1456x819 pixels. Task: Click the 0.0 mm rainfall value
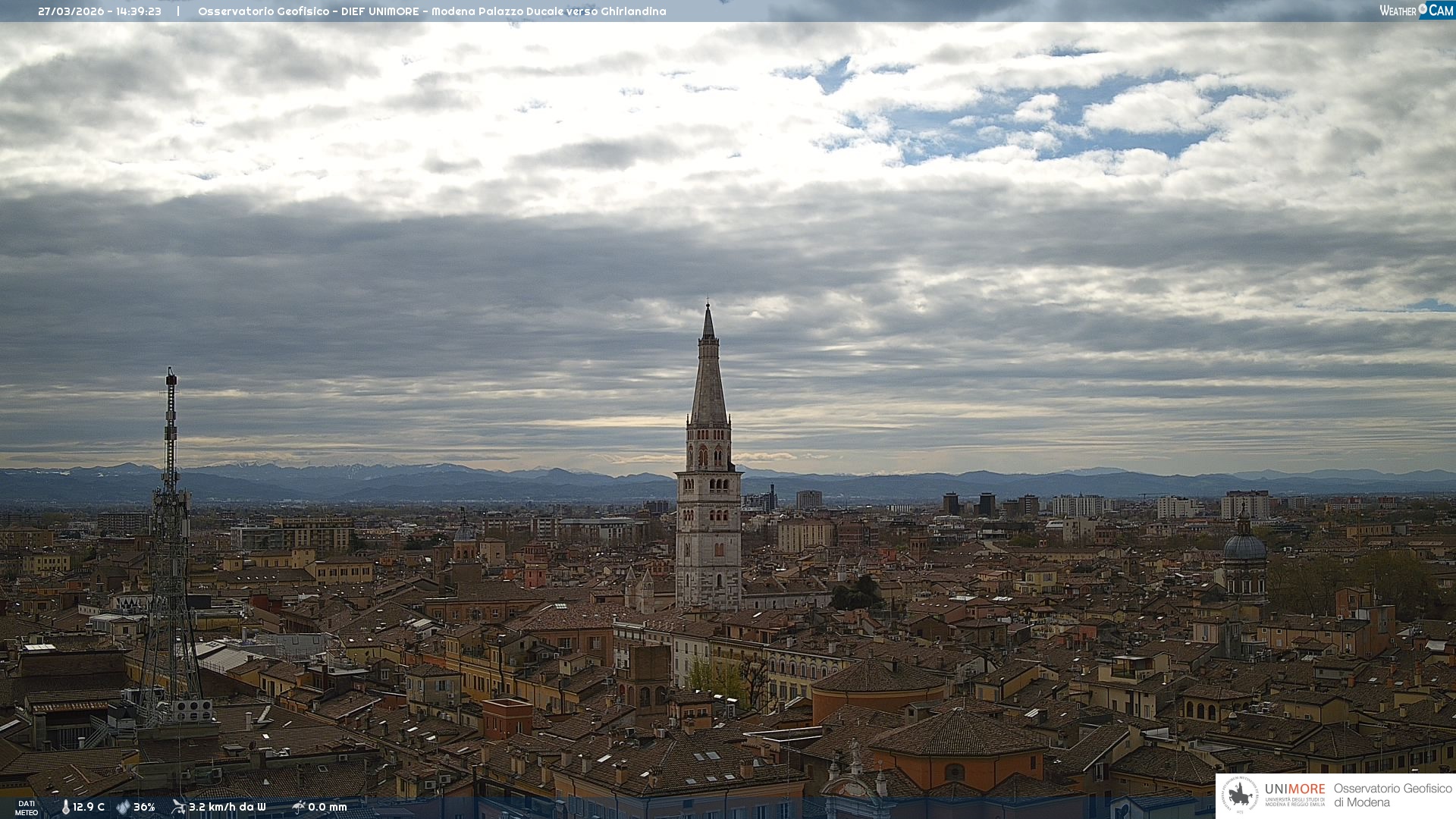click(x=327, y=807)
